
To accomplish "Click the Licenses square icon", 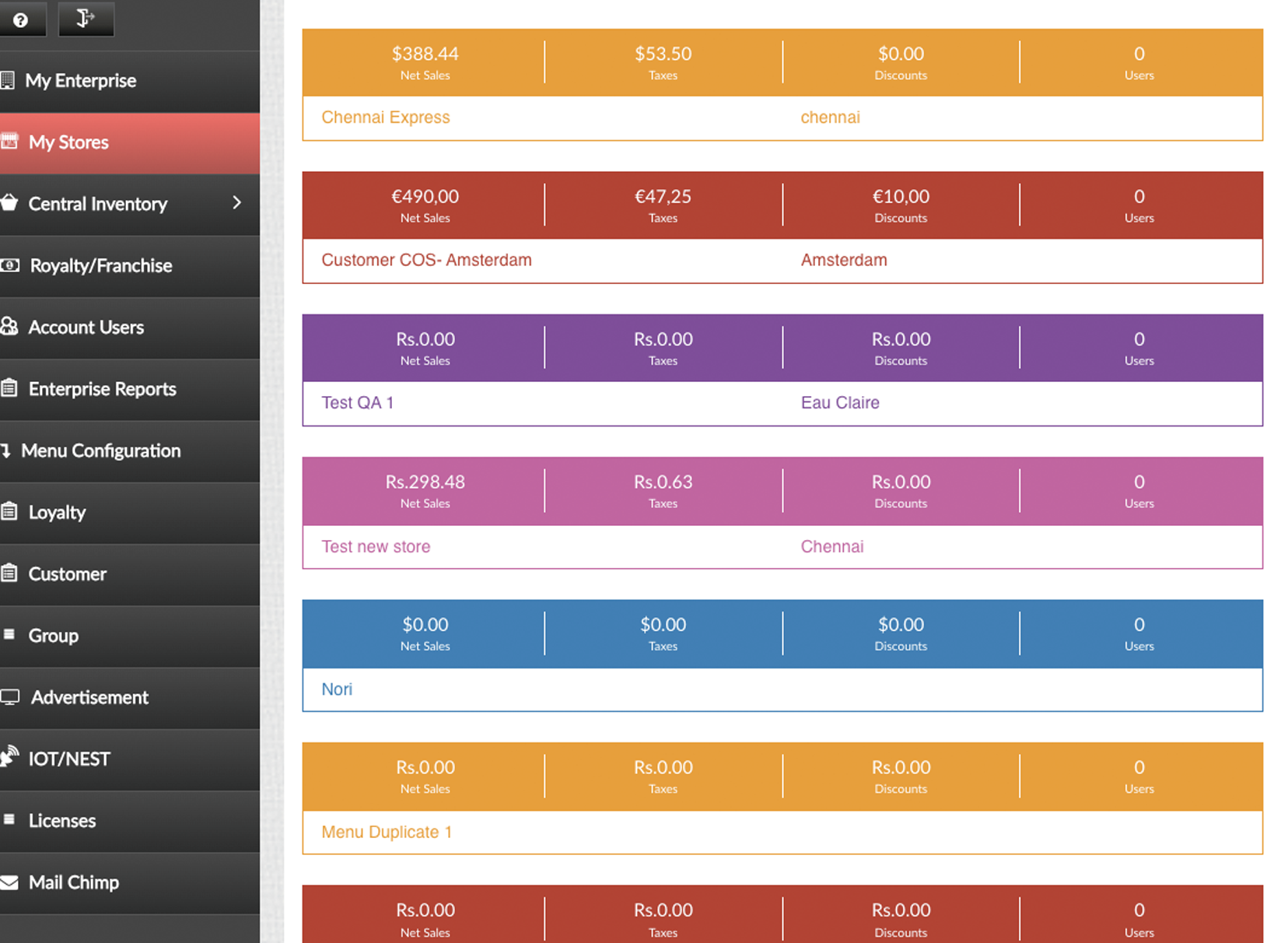I will point(9,819).
